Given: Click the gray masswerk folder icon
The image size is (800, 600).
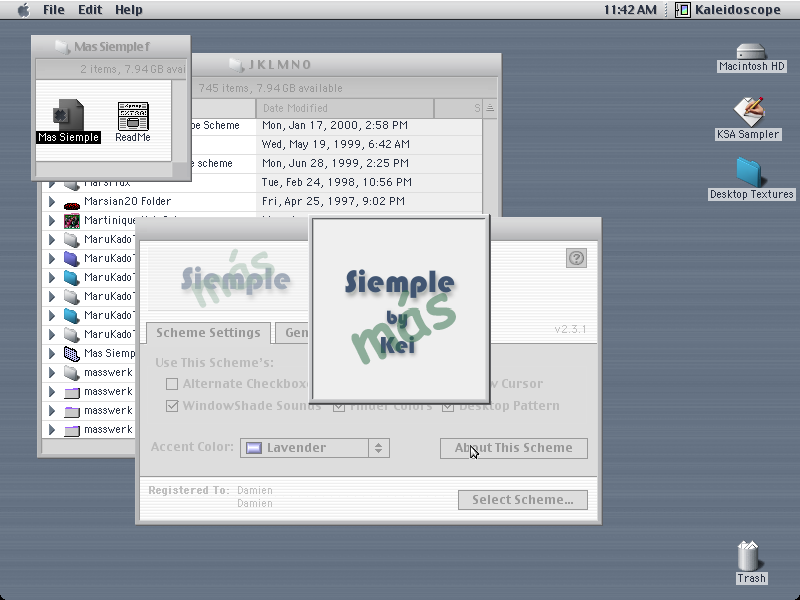Looking at the screenshot, I should 72,372.
